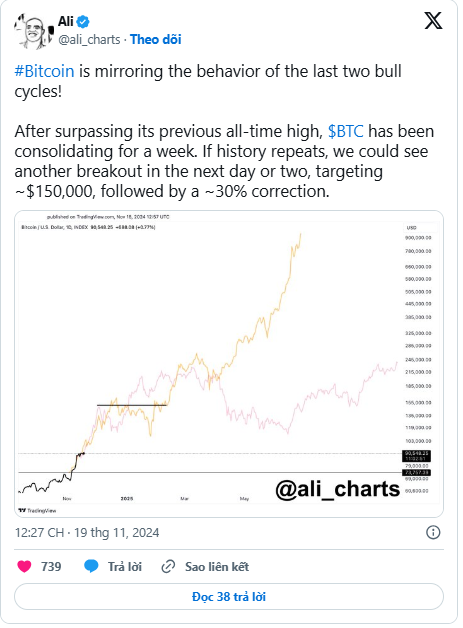This screenshot has width=463, height=628.
Task: Open the #Bitcoin hashtag
Action: [x=44, y=71]
